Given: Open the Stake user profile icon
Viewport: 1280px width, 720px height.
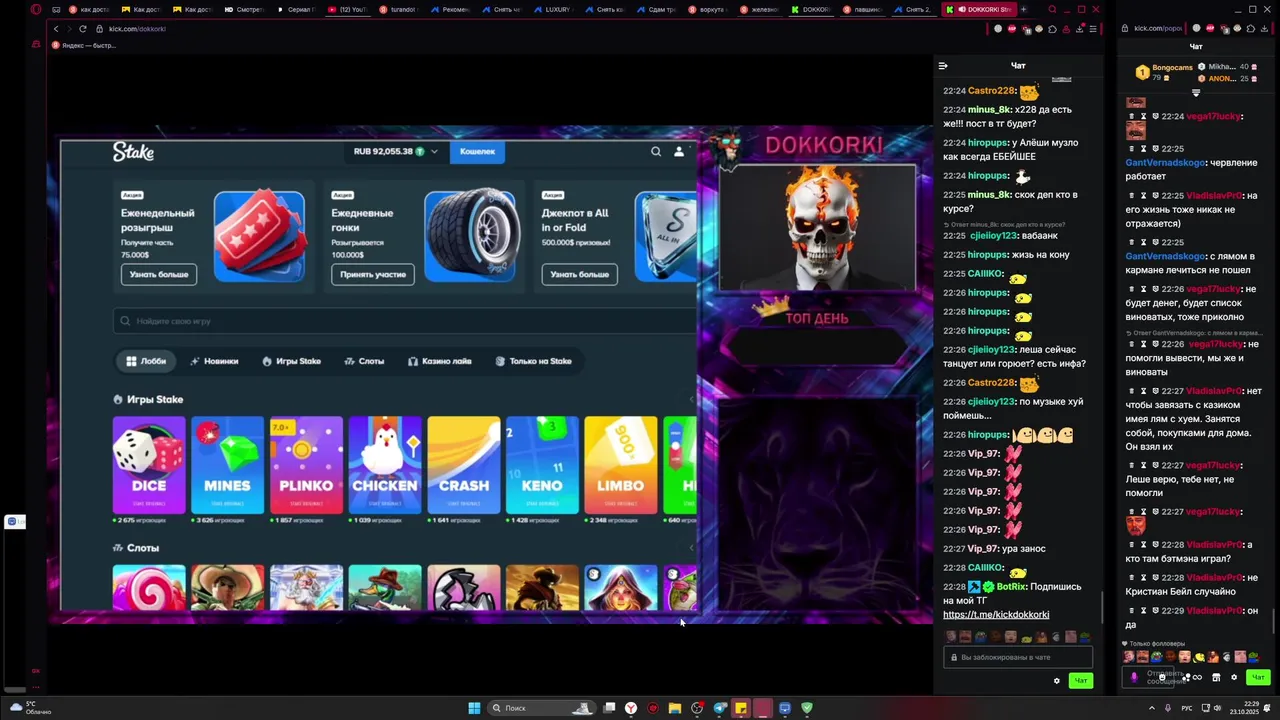Looking at the screenshot, I should click(679, 151).
